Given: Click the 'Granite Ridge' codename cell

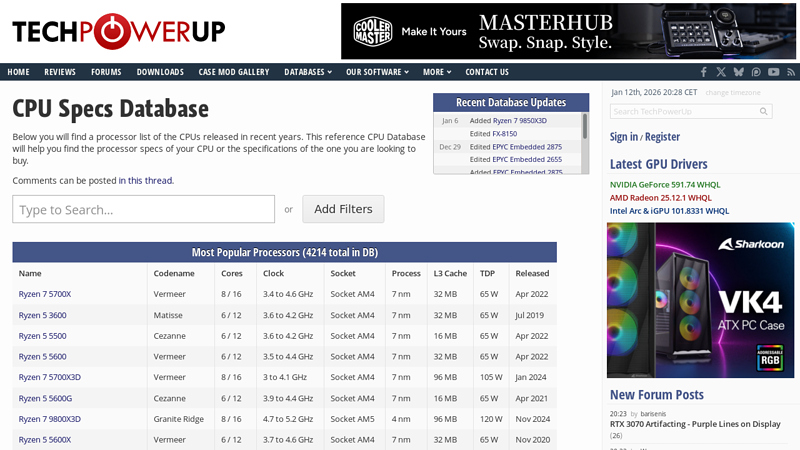Looking at the screenshot, I should point(179,419).
